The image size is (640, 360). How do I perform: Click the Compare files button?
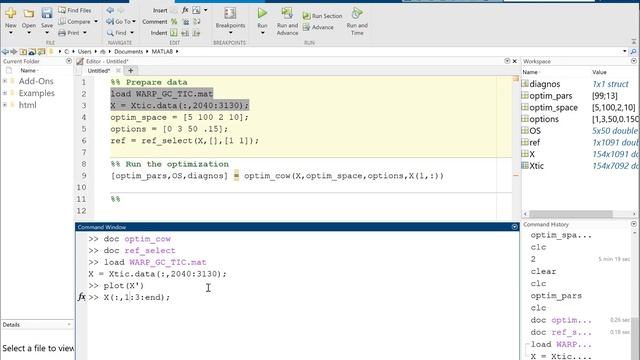click(x=75, y=21)
